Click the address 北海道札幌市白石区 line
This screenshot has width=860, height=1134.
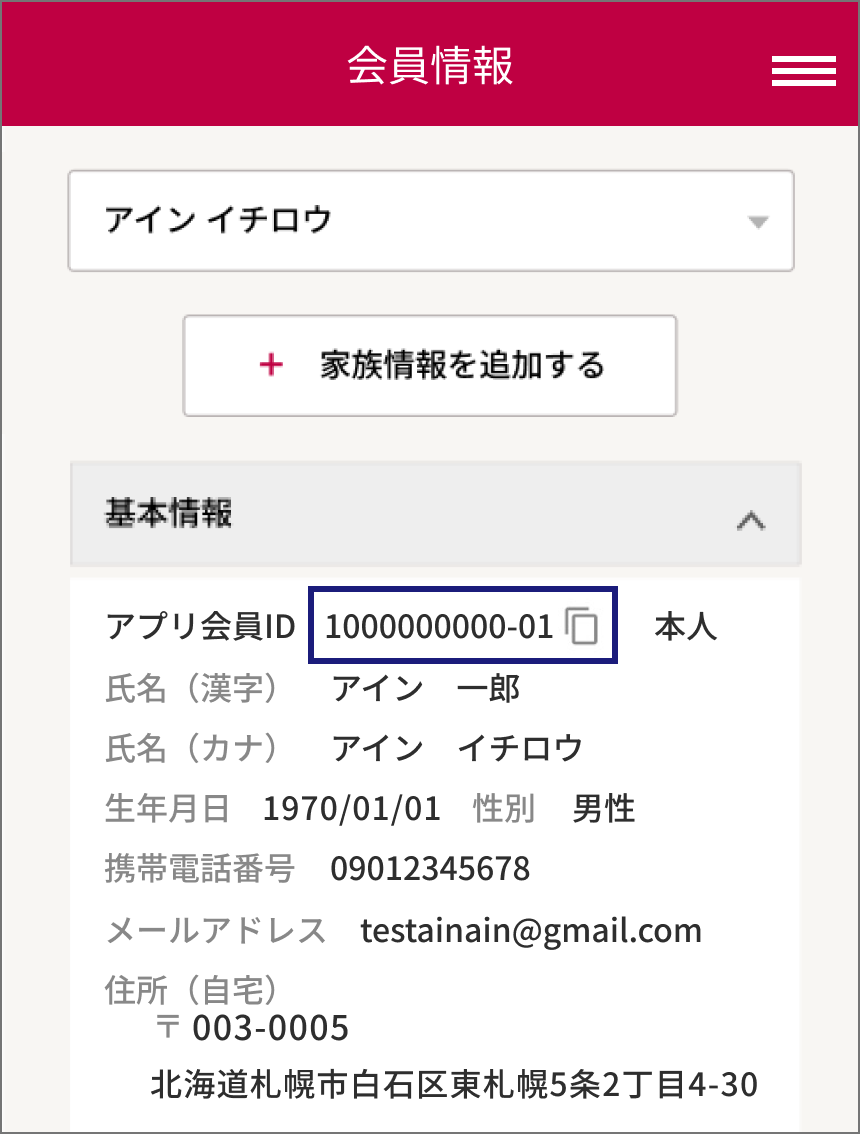click(454, 1084)
